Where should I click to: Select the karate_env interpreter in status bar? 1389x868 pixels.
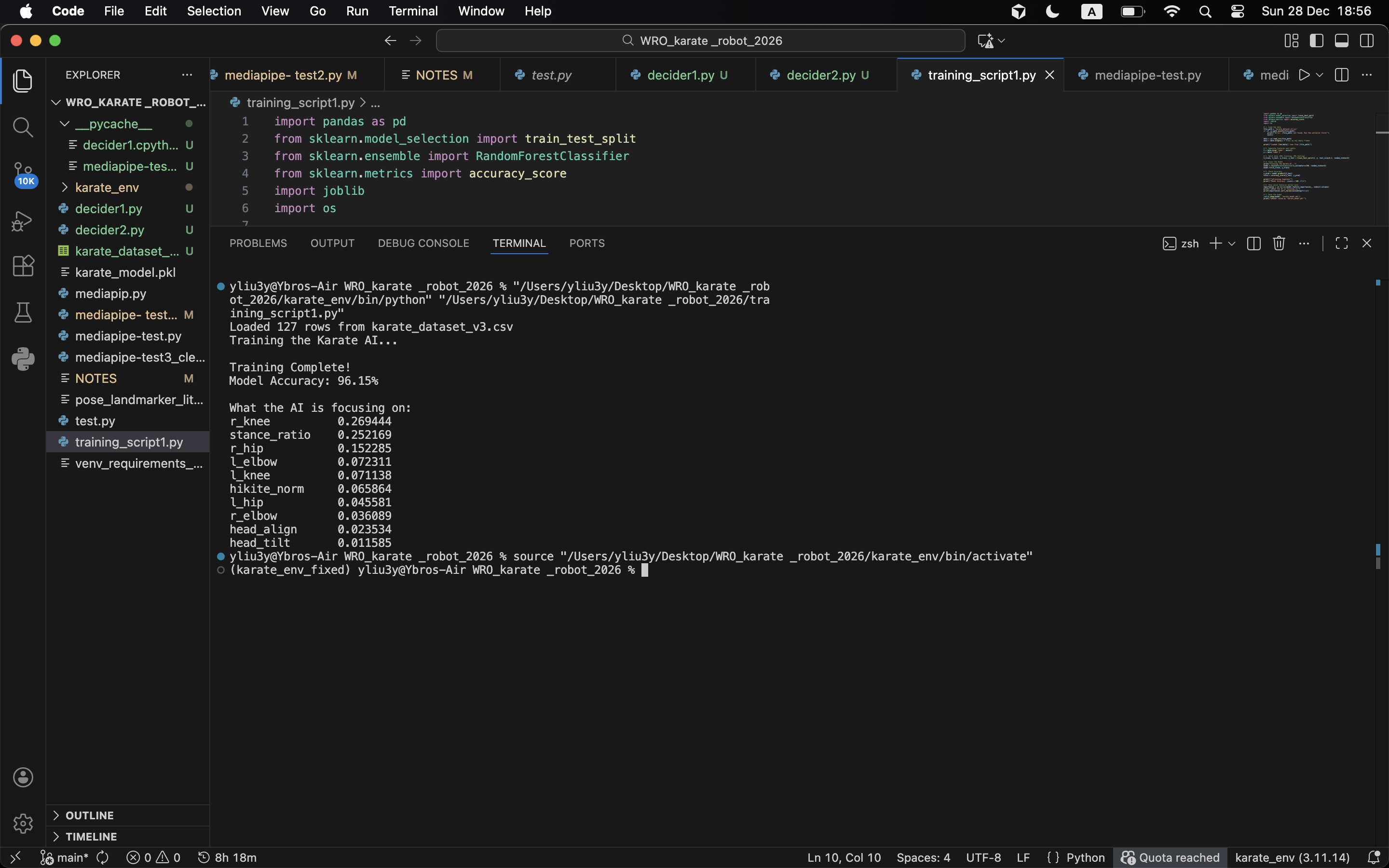pyautogui.click(x=1292, y=857)
